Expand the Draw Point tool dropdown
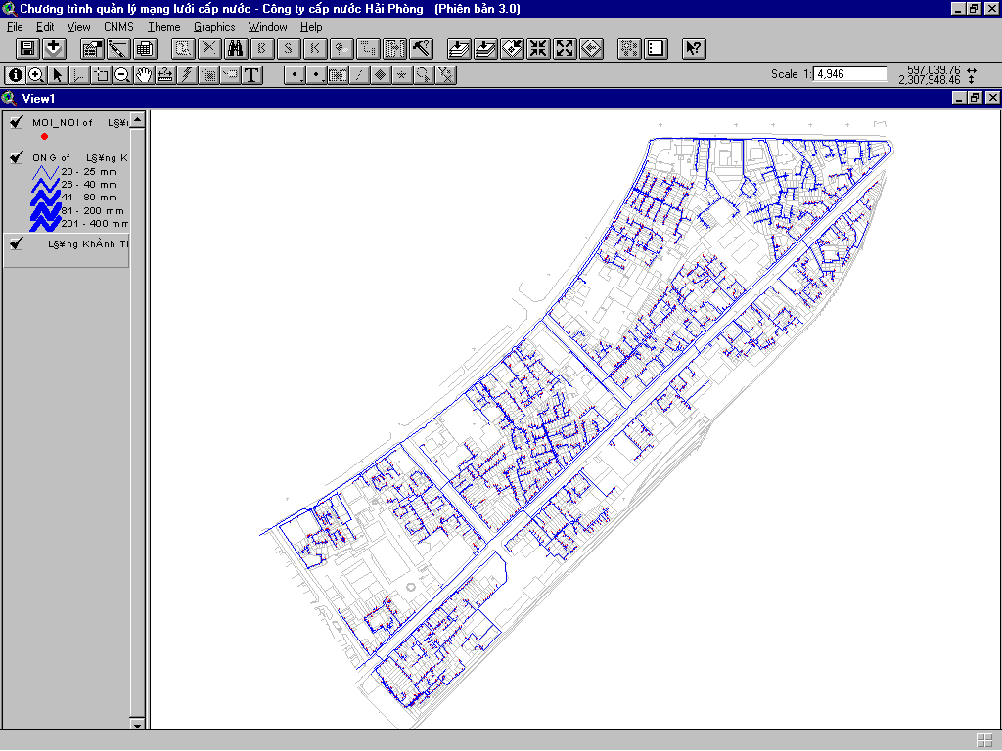The height and width of the screenshot is (751, 1002). coord(294,75)
